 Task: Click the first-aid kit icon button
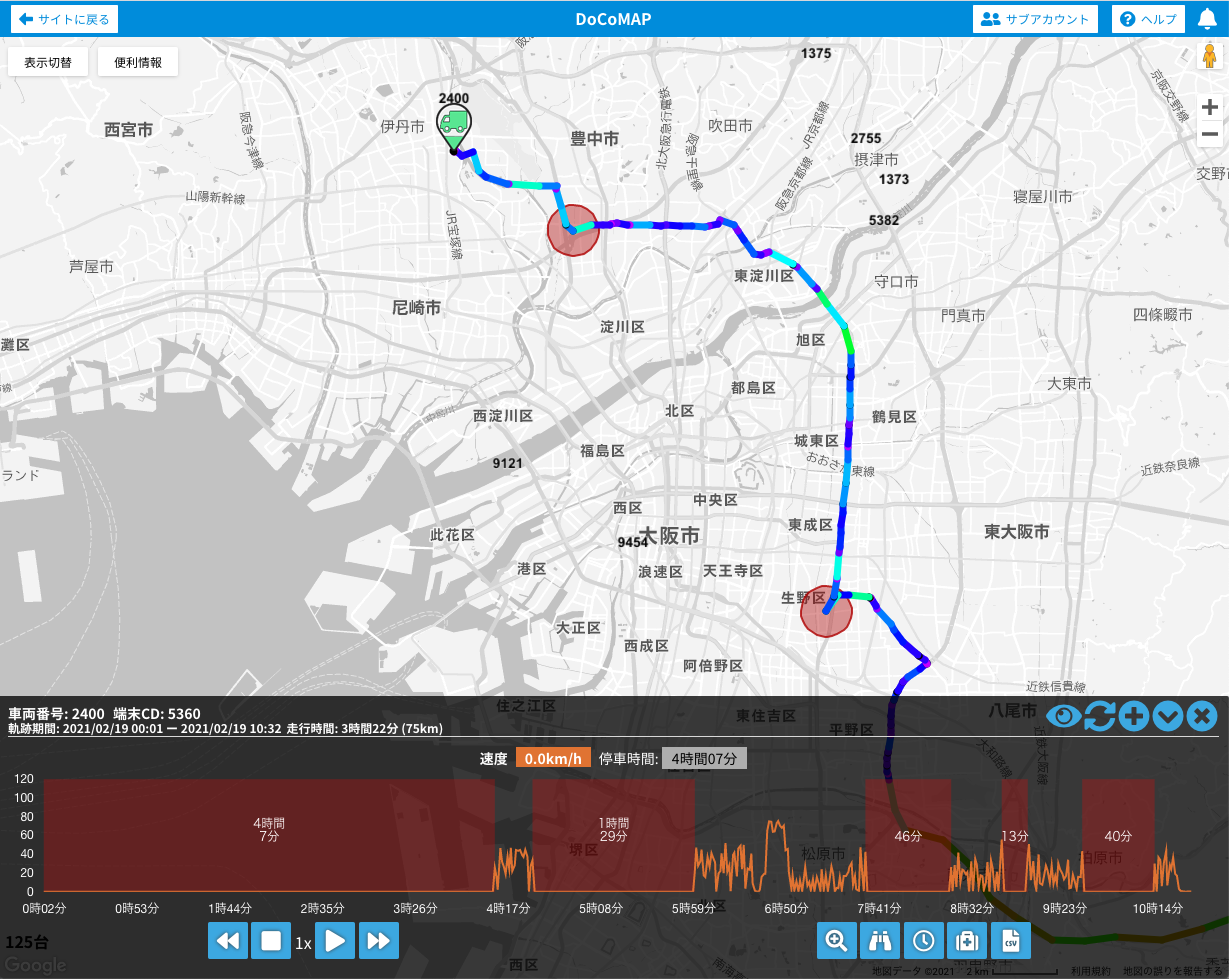[966, 940]
